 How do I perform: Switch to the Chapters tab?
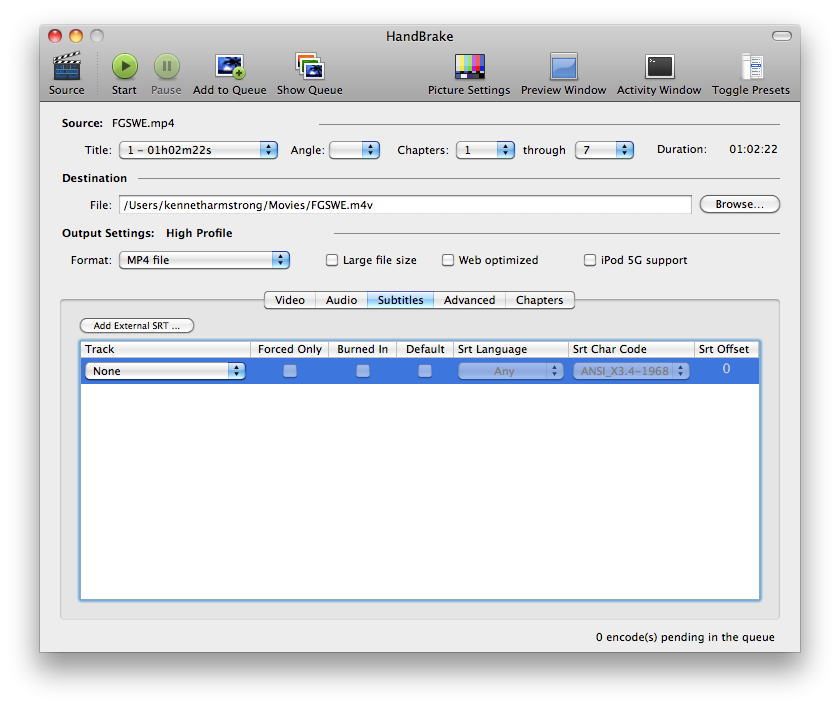pyautogui.click(x=539, y=300)
